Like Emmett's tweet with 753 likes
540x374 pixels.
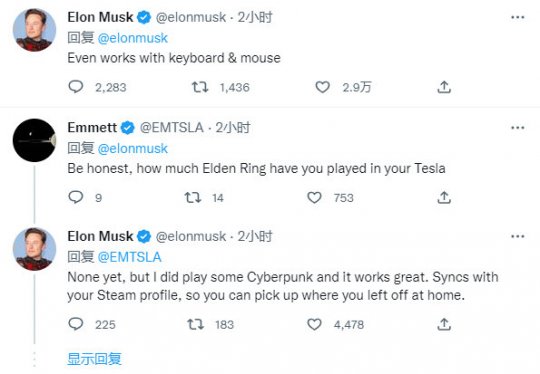[314, 197]
